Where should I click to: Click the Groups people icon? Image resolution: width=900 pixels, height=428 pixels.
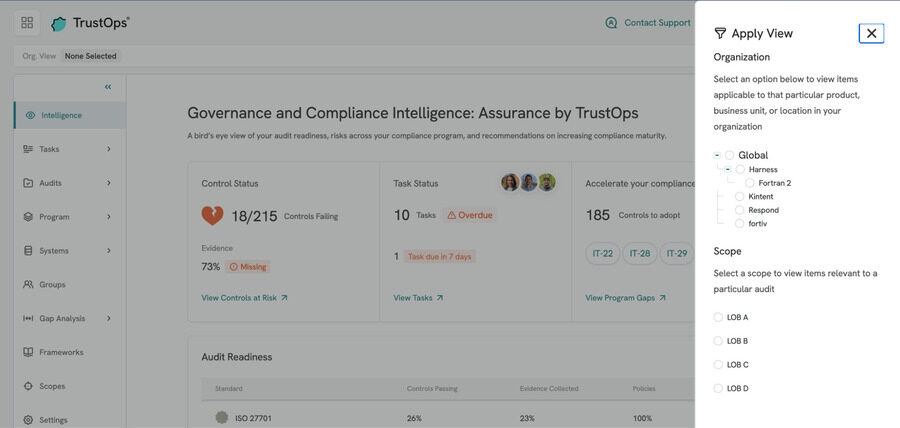[28, 285]
